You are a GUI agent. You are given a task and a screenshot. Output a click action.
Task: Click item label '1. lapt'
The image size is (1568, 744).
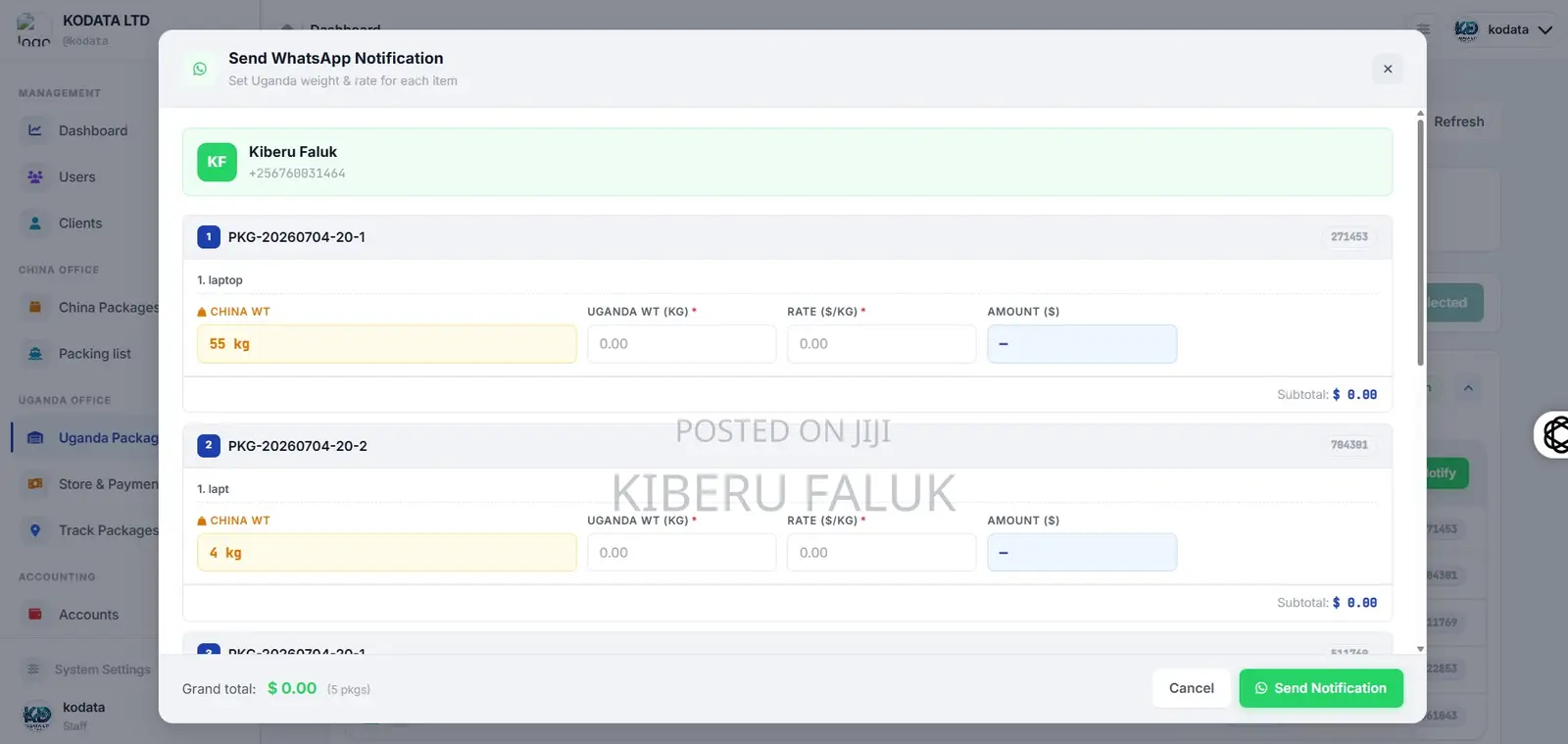point(213,489)
